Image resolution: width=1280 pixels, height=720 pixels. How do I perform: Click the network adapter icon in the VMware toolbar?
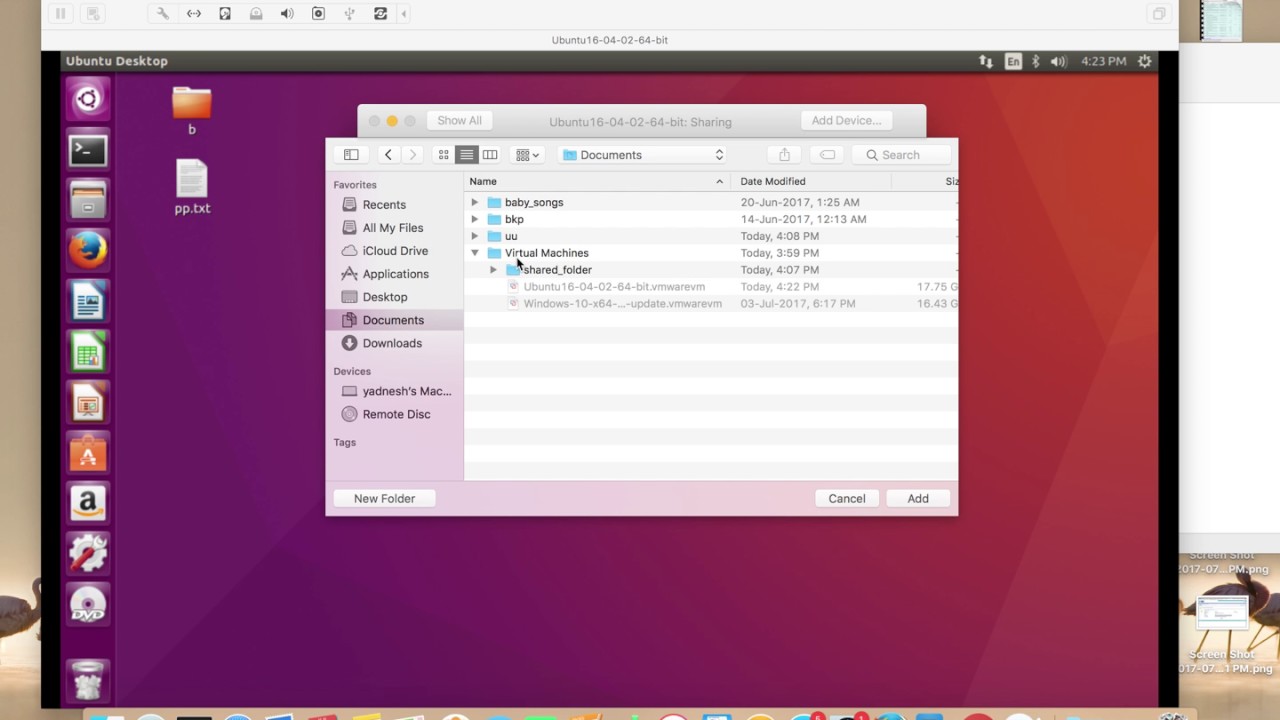194,14
